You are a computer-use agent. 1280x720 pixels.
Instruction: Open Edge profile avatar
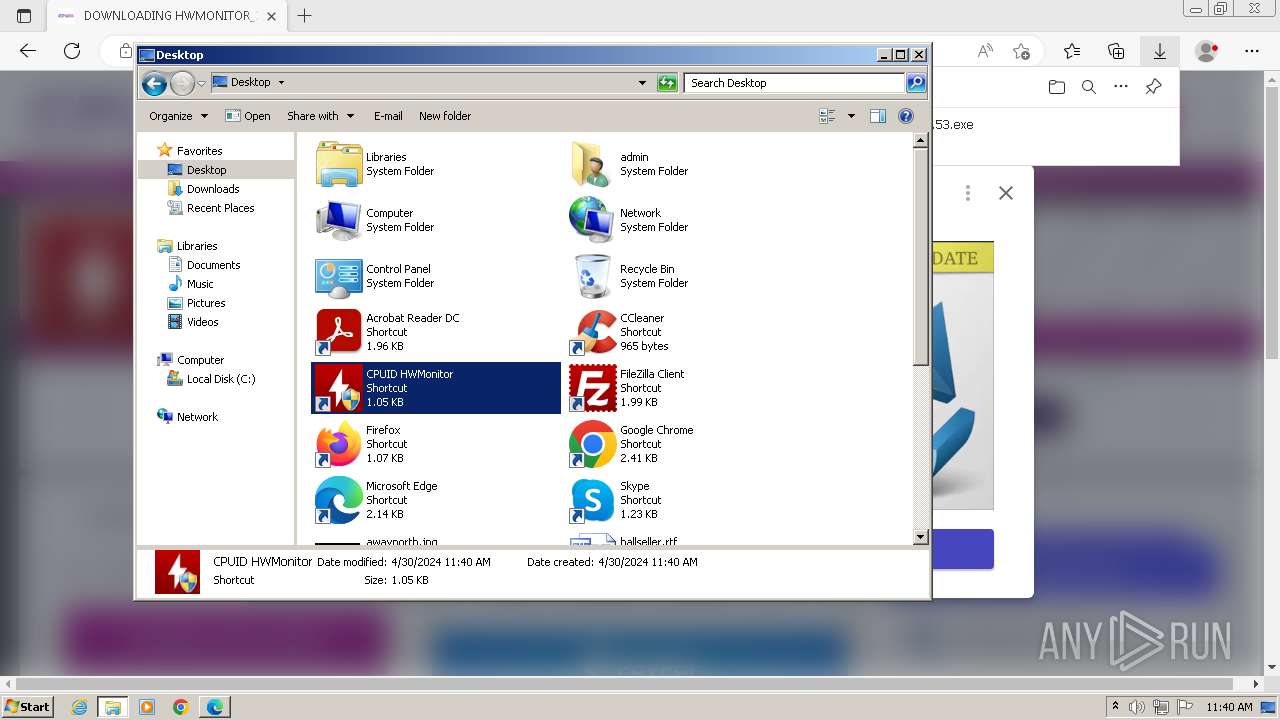[1207, 51]
